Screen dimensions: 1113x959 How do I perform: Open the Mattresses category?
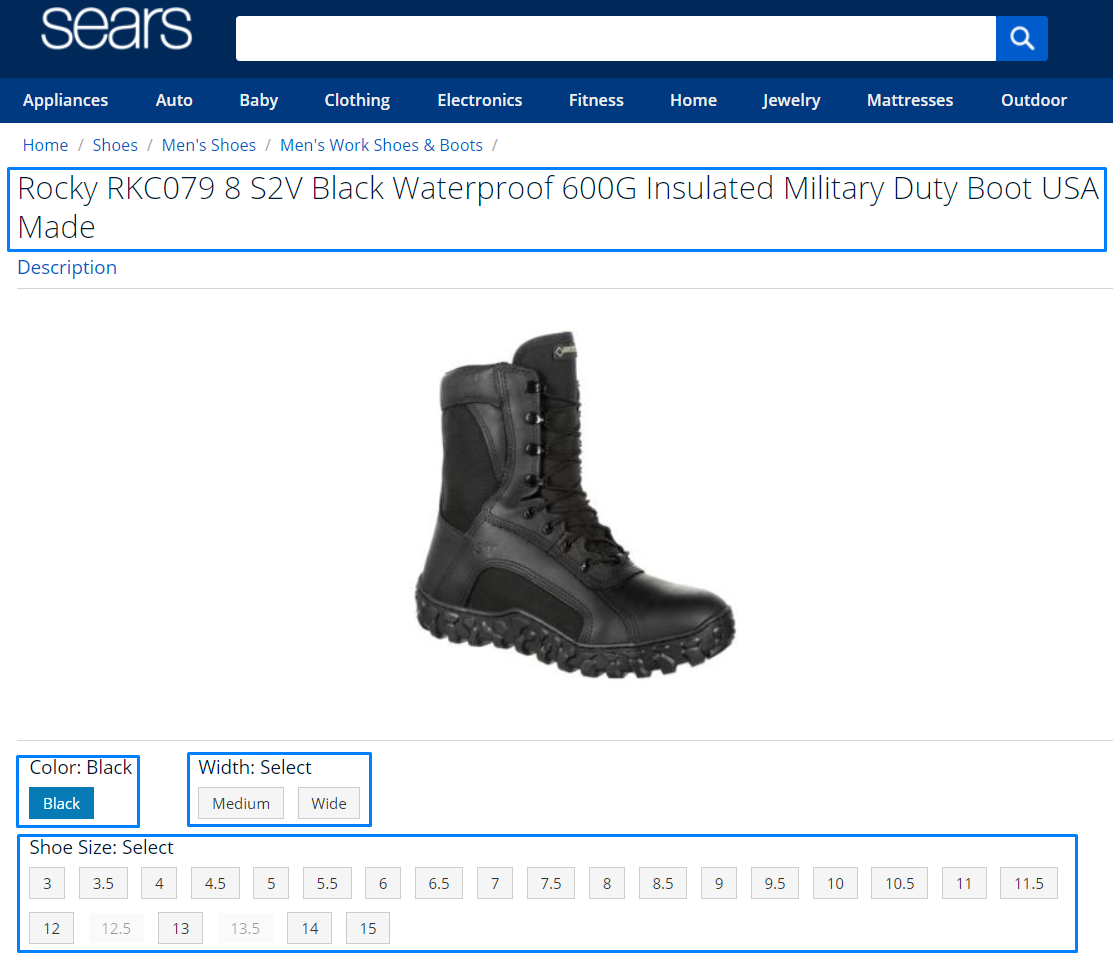(x=910, y=100)
